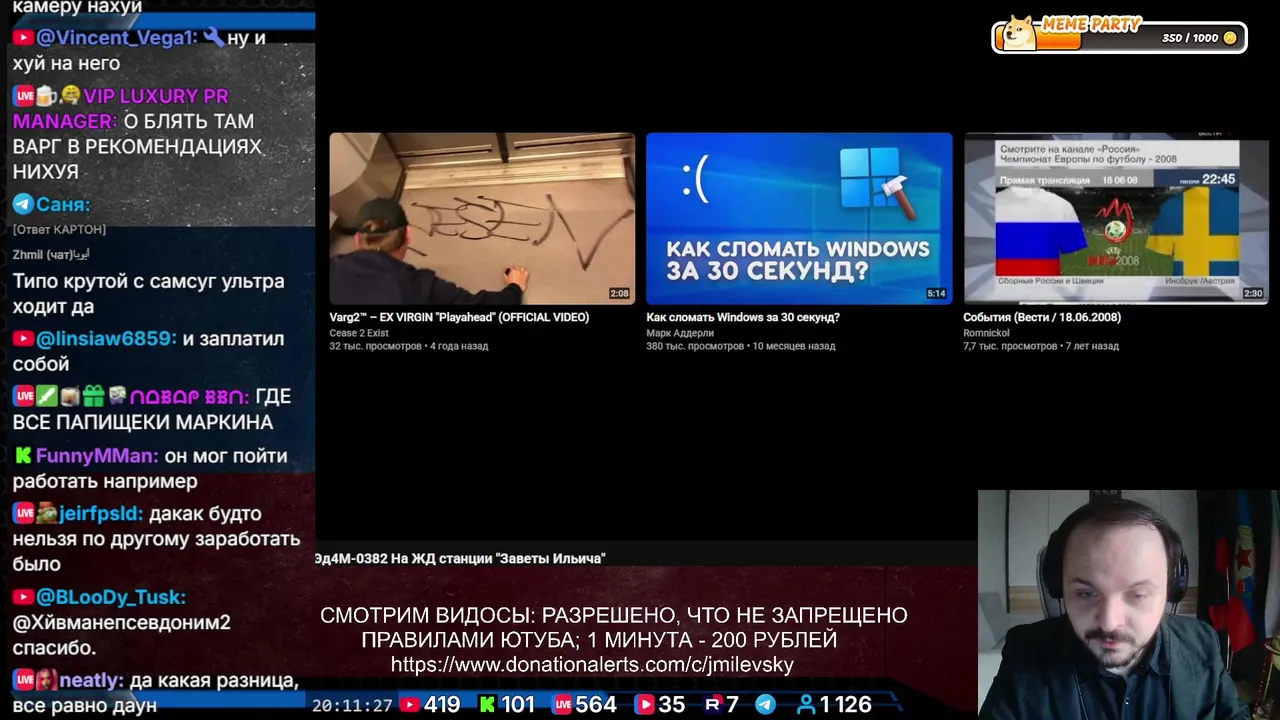Click the title 'Как сломать Windows за 30 секунд?'
Viewport: 1280px width, 720px height.
(743, 317)
